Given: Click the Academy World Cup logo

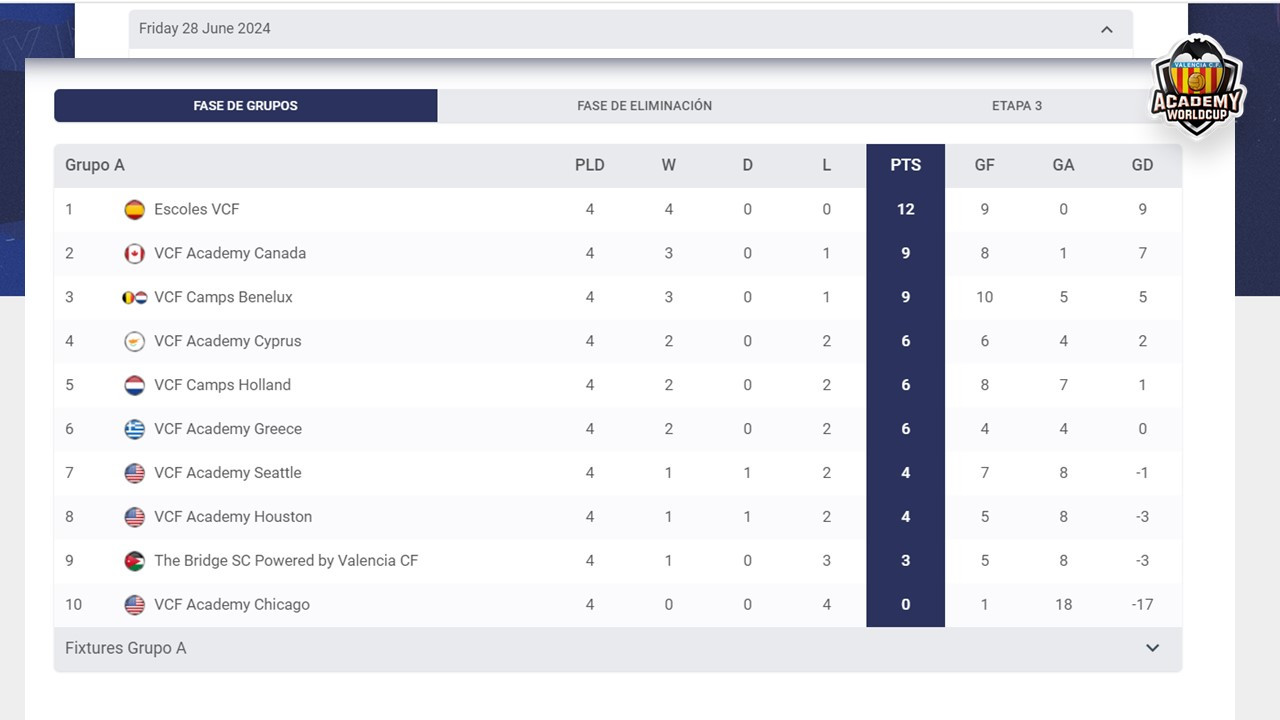Looking at the screenshot, I should point(1197,85).
